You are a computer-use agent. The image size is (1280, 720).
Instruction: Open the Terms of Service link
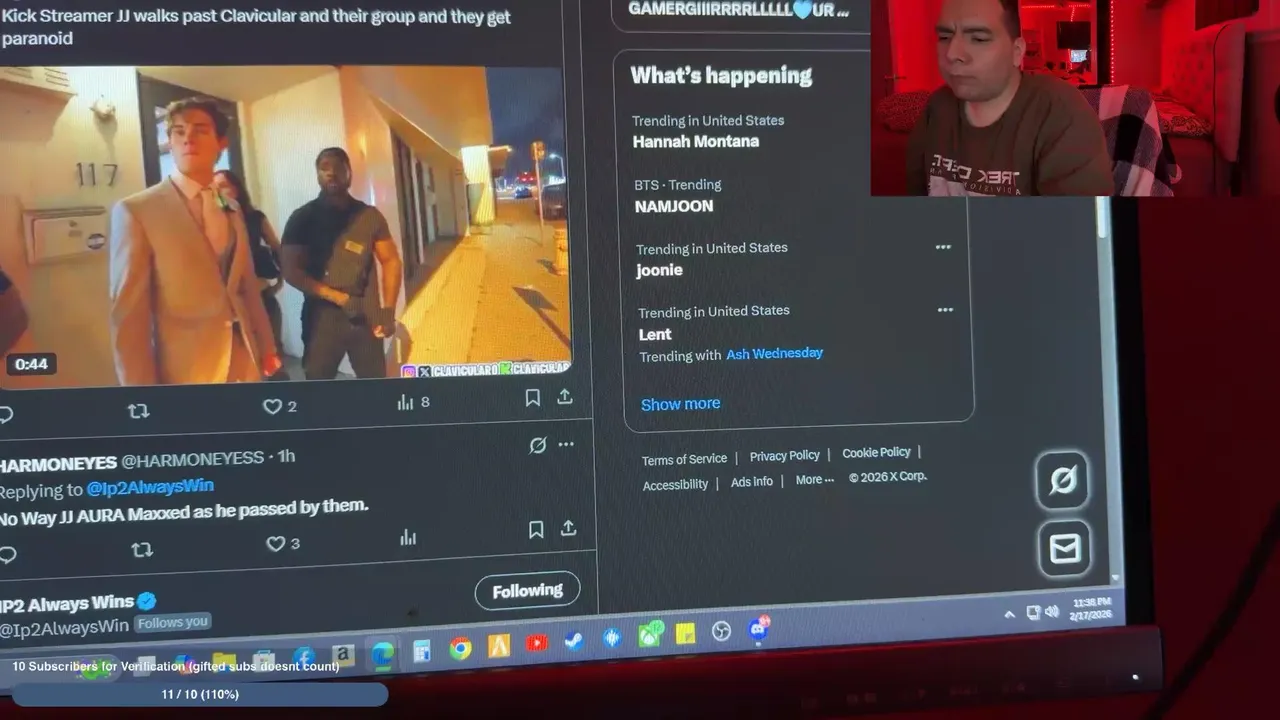pos(684,460)
